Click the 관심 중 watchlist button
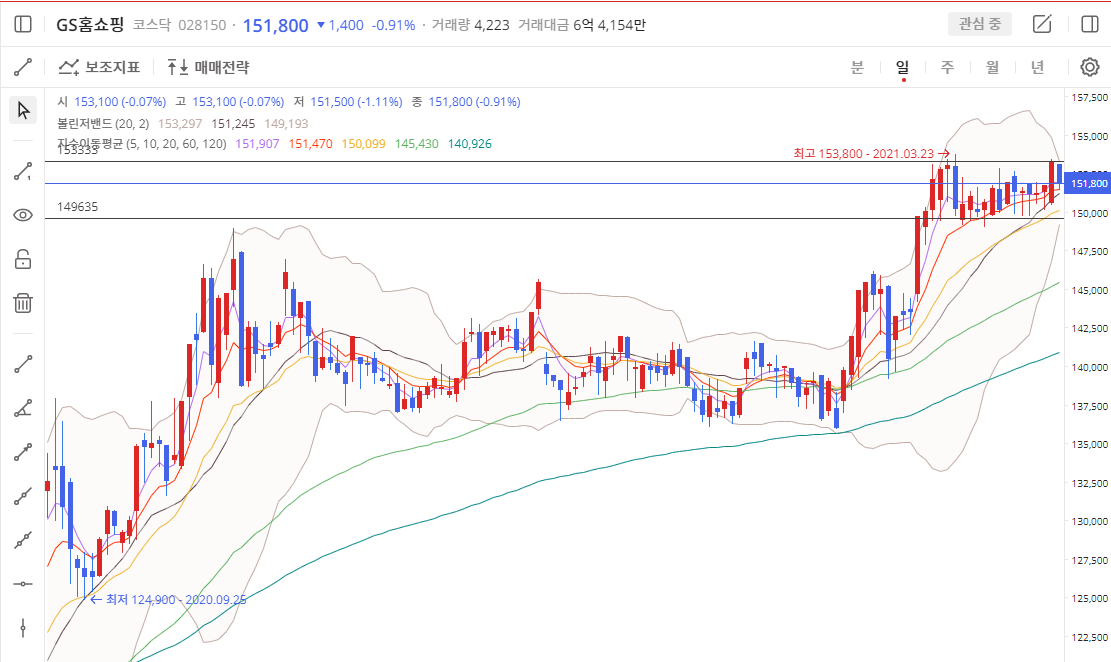This screenshot has width=1111, height=662. click(980, 24)
